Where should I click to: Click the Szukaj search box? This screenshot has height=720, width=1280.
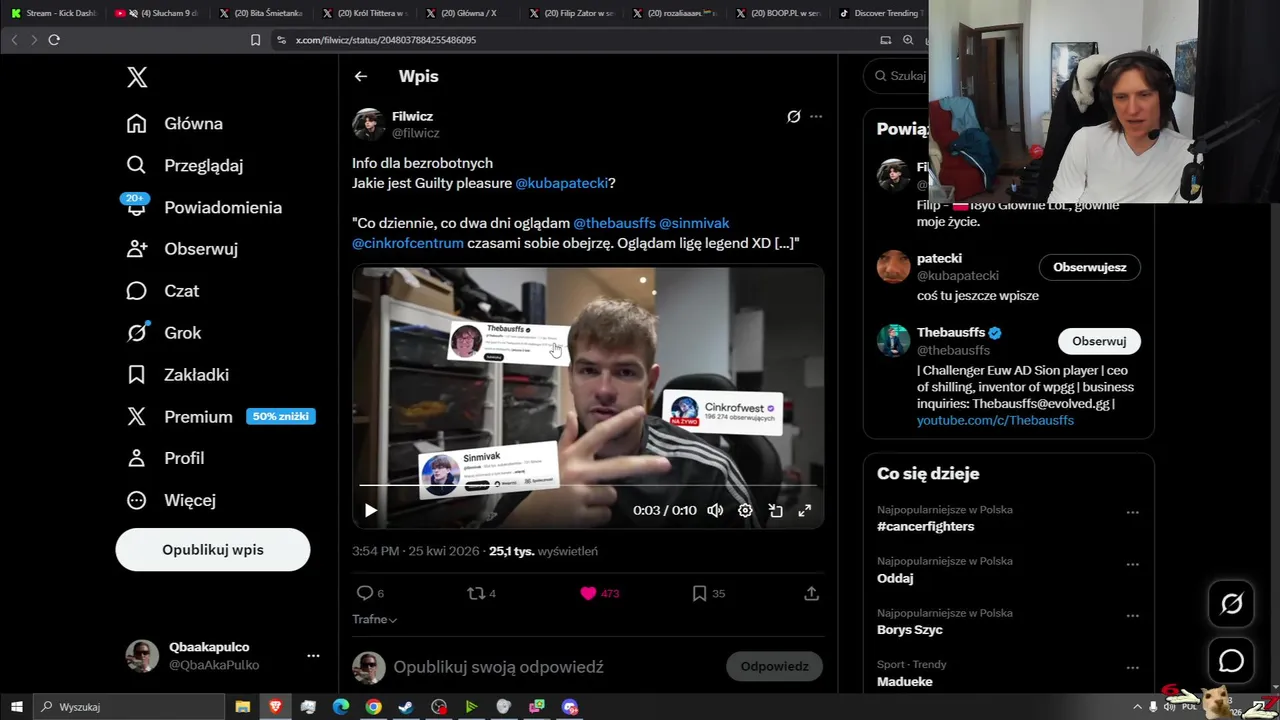[x=898, y=76]
